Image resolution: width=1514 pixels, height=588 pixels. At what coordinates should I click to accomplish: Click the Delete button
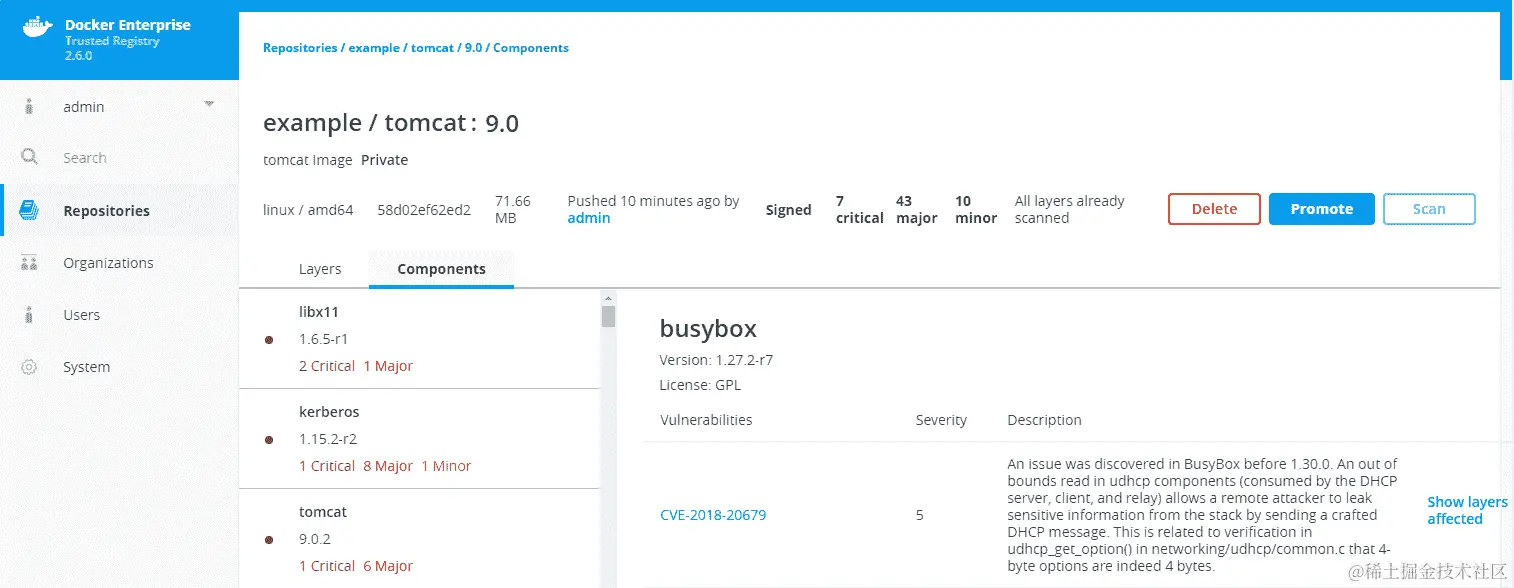[1213, 209]
